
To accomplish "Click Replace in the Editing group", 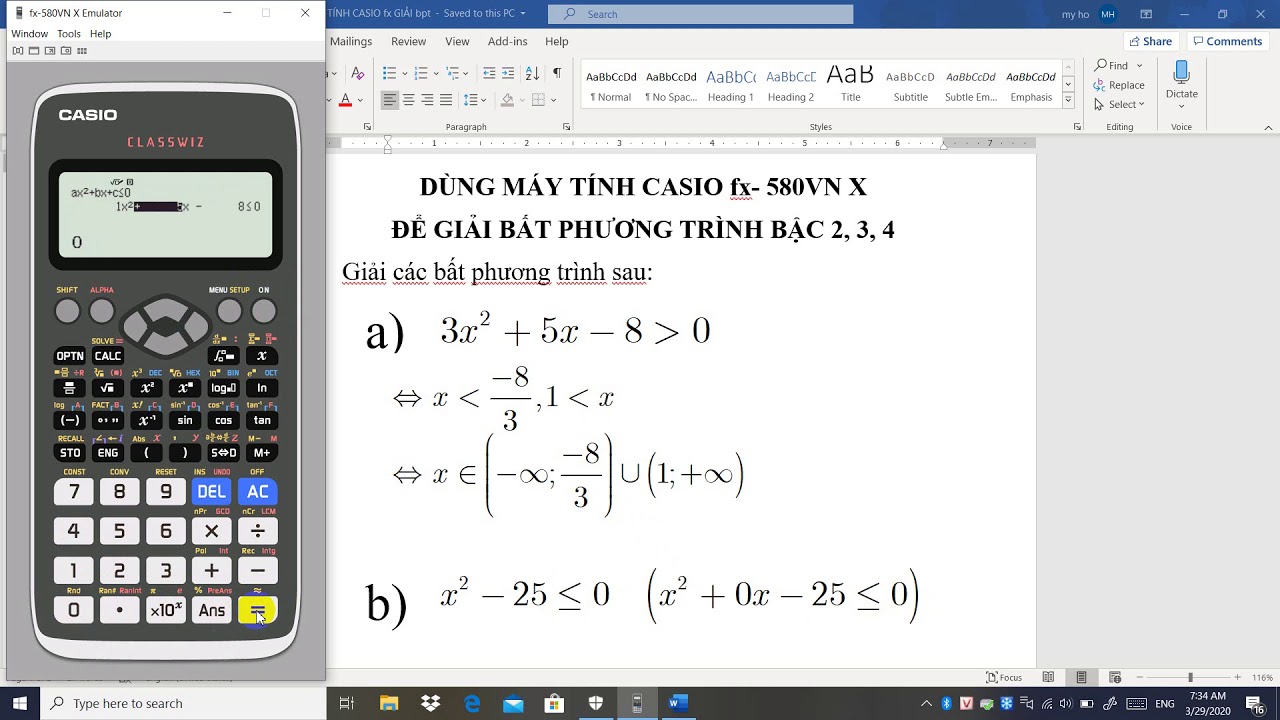I will pos(1119,85).
